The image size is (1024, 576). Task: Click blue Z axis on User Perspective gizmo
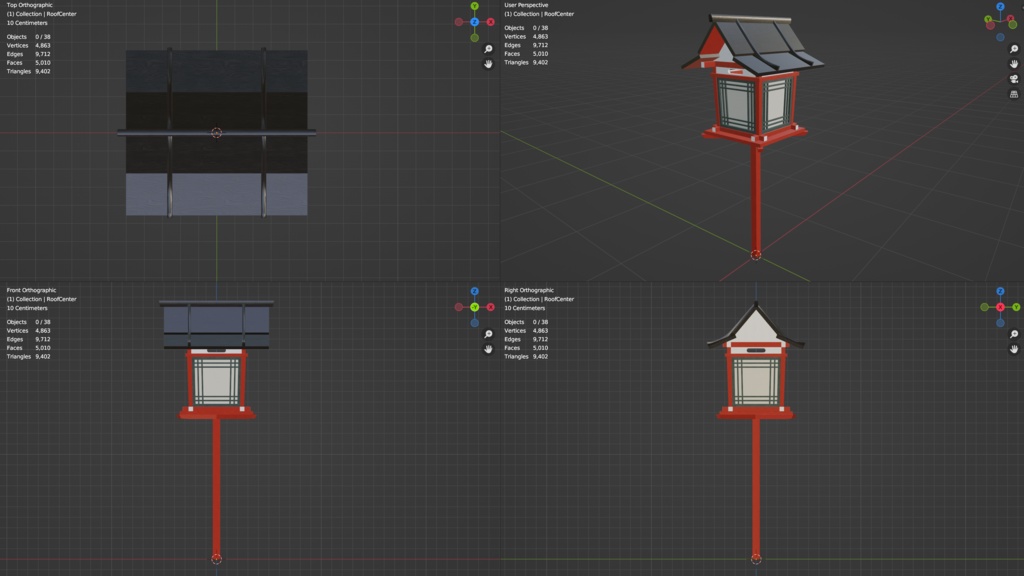pos(1000,7)
